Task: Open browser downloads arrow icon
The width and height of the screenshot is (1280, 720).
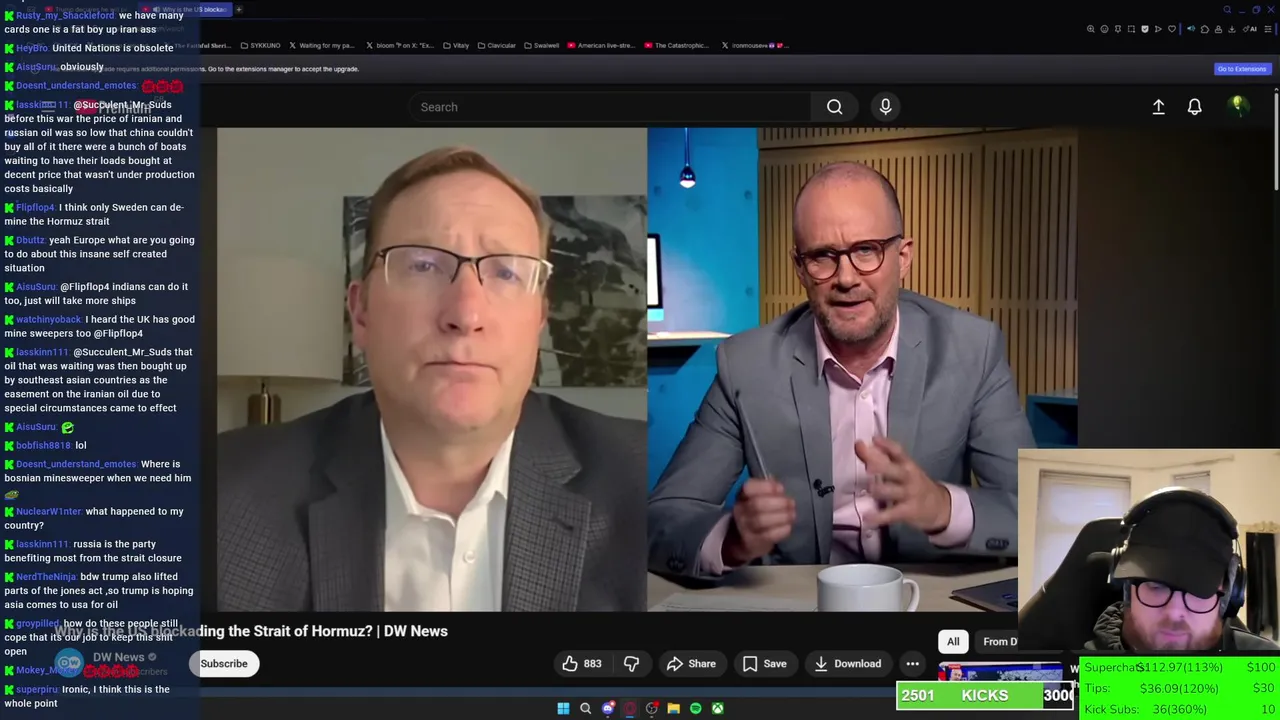Action: point(1232,29)
